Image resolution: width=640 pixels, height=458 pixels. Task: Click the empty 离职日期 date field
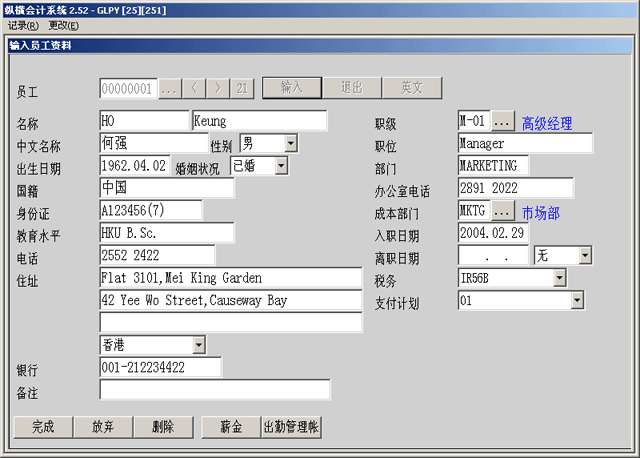pyautogui.click(x=493, y=256)
